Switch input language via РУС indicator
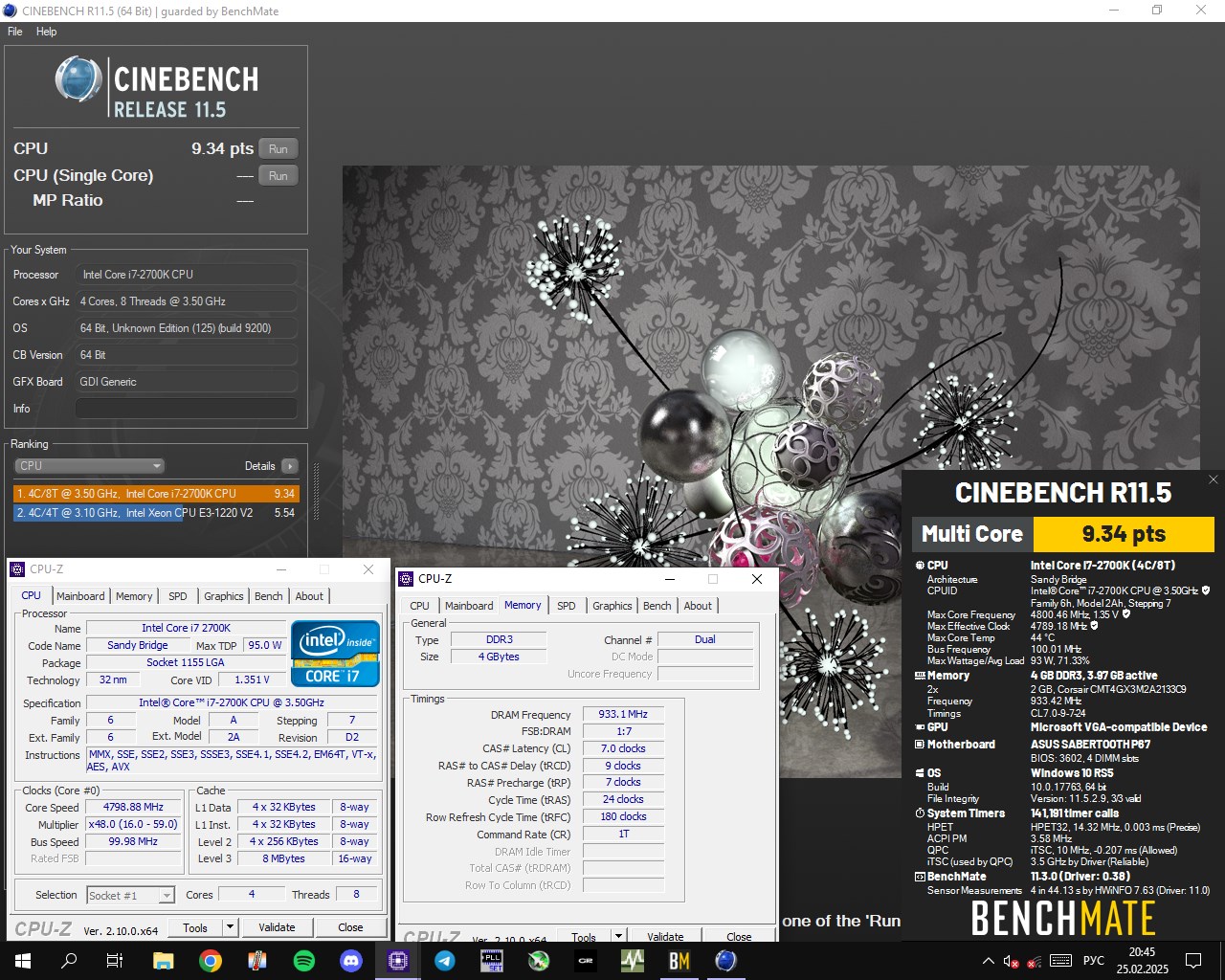 1094,961
